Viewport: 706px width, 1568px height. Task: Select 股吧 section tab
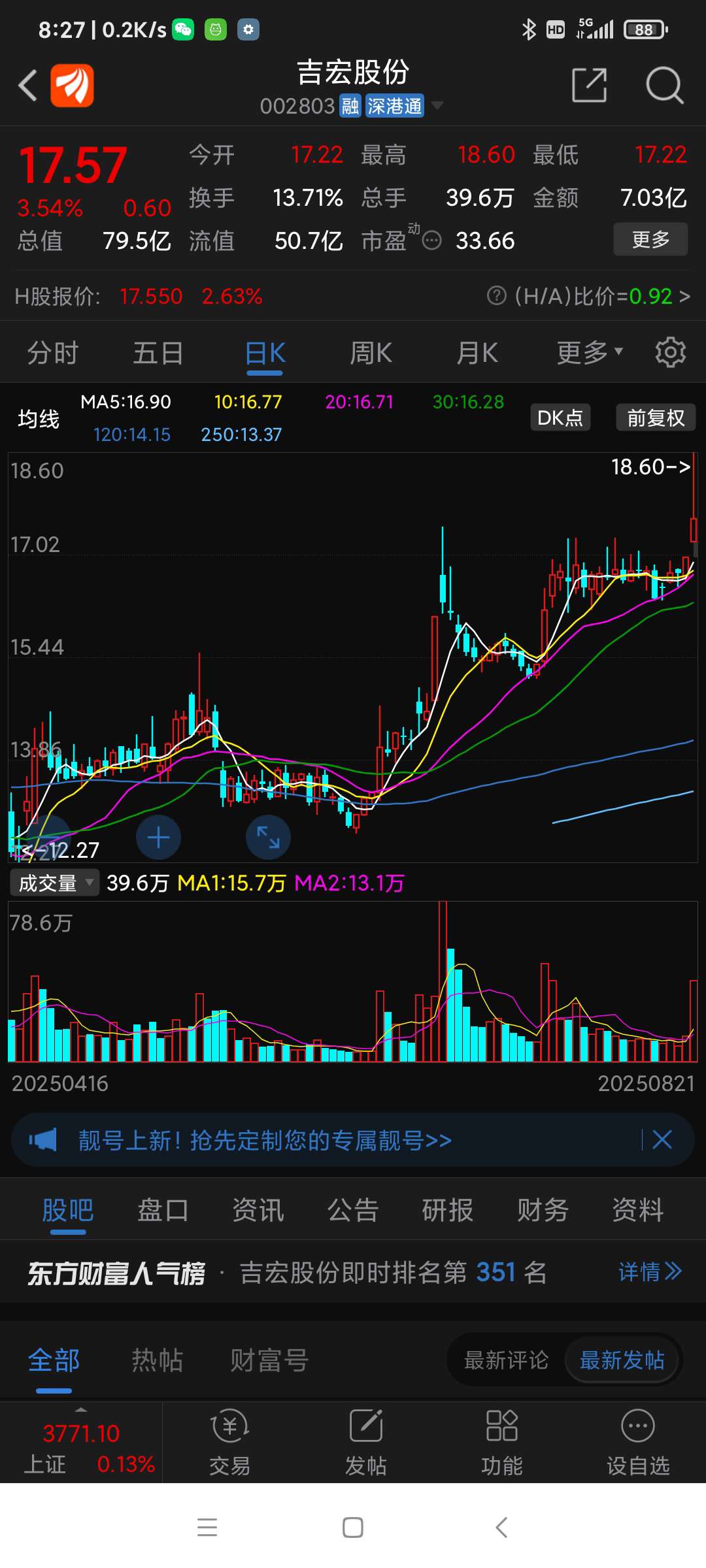[x=68, y=1210]
